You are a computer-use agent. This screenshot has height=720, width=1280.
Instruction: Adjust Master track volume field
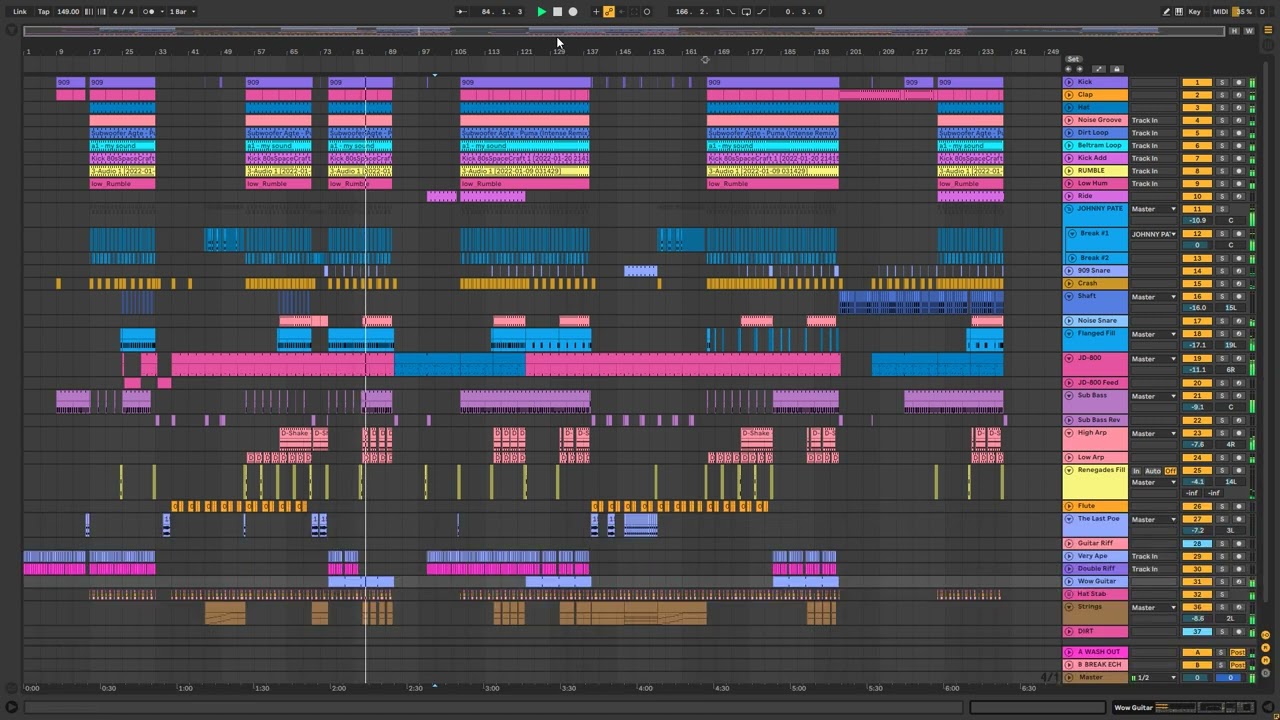pyautogui.click(x=1197, y=678)
